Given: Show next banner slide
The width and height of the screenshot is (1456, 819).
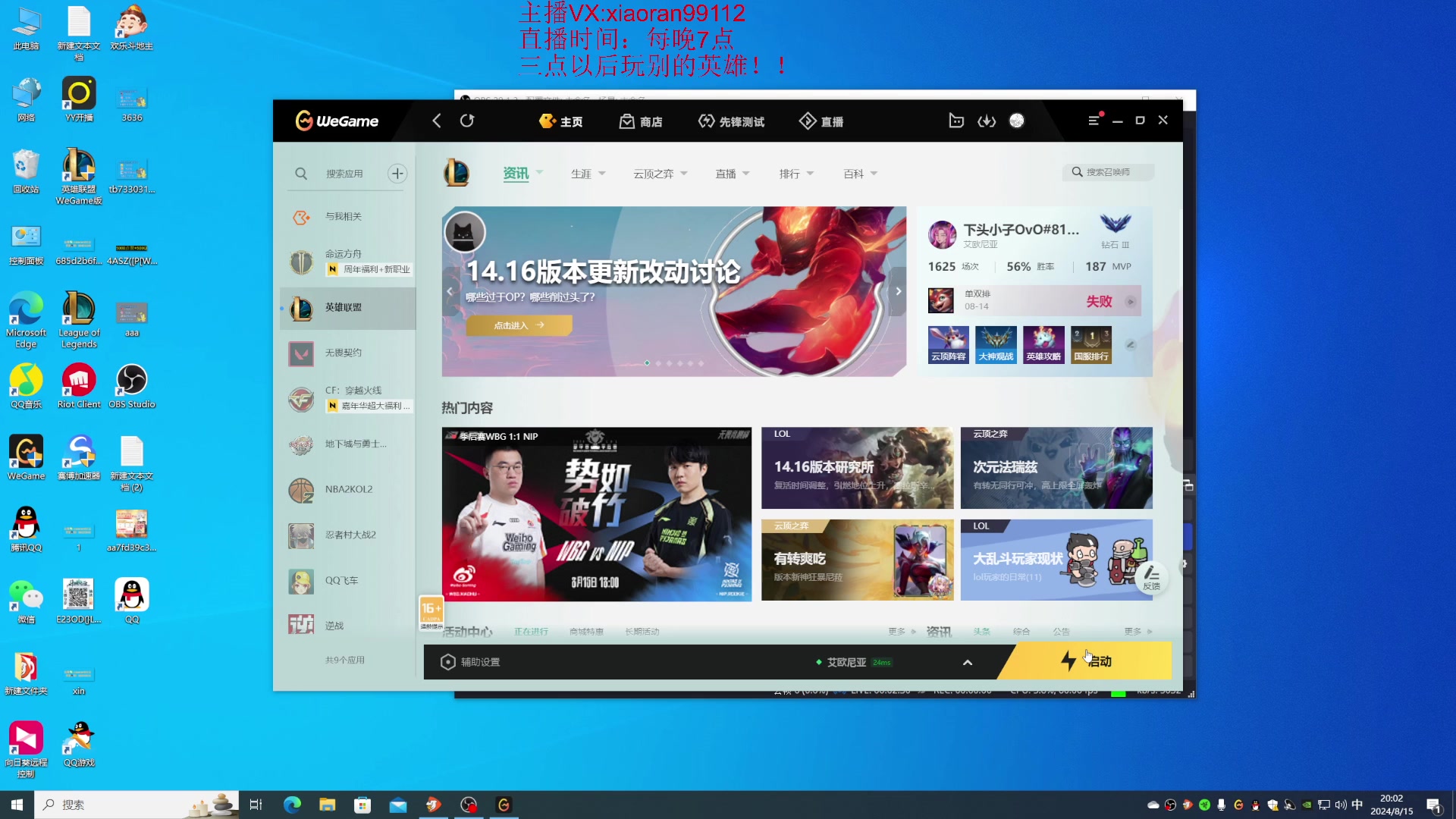Looking at the screenshot, I should click(x=898, y=291).
